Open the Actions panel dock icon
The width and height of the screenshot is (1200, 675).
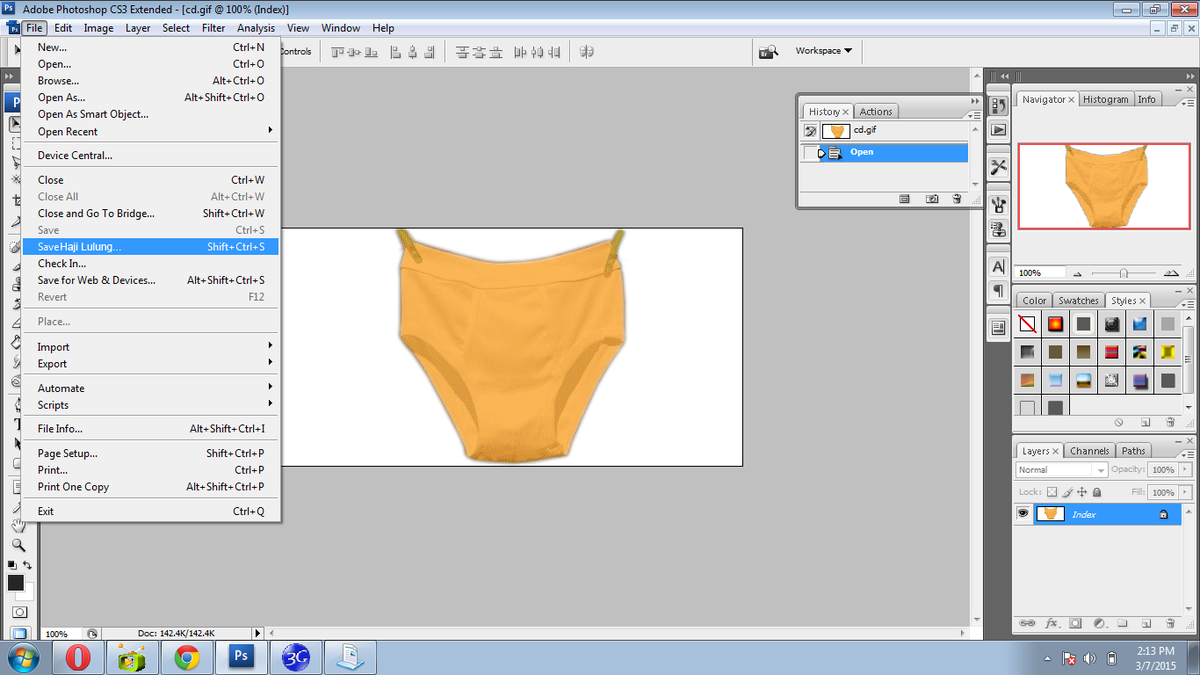[x=998, y=130]
